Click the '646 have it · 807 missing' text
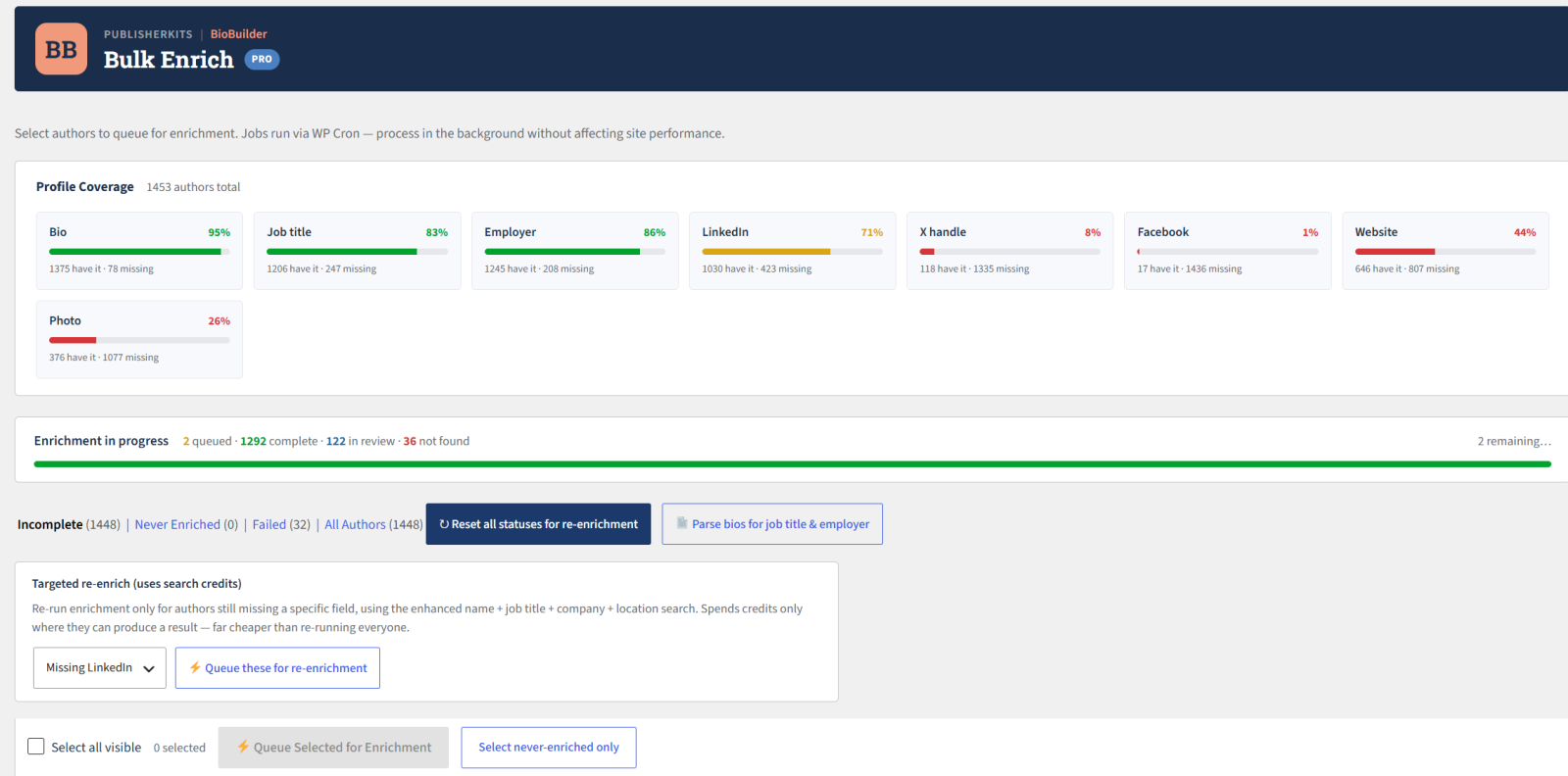Image resolution: width=1568 pixels, height=776 pixels. [x=1407, y=268]
